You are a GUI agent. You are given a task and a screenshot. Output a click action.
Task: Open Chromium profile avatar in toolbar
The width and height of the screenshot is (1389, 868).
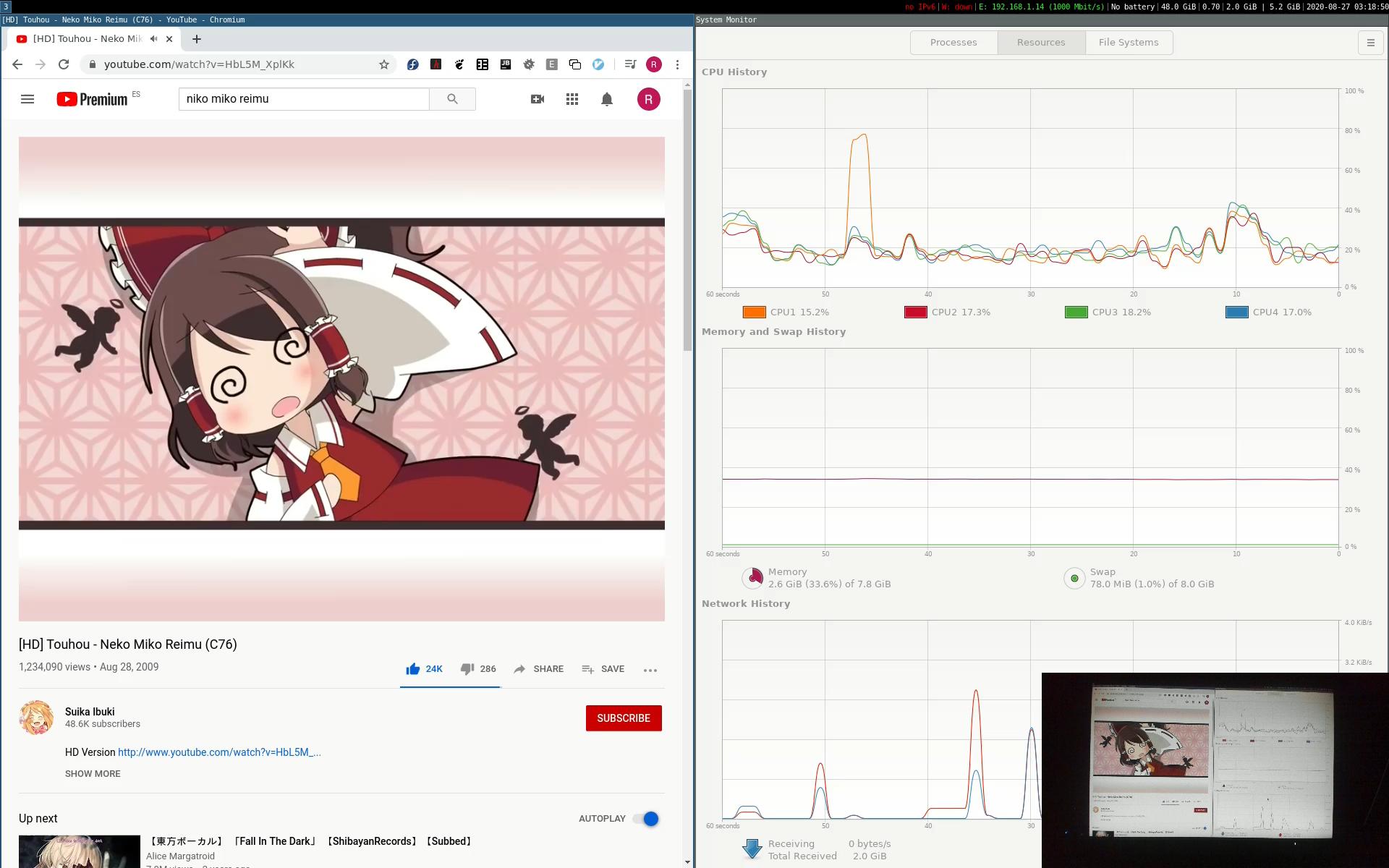[x=654, y=64]
